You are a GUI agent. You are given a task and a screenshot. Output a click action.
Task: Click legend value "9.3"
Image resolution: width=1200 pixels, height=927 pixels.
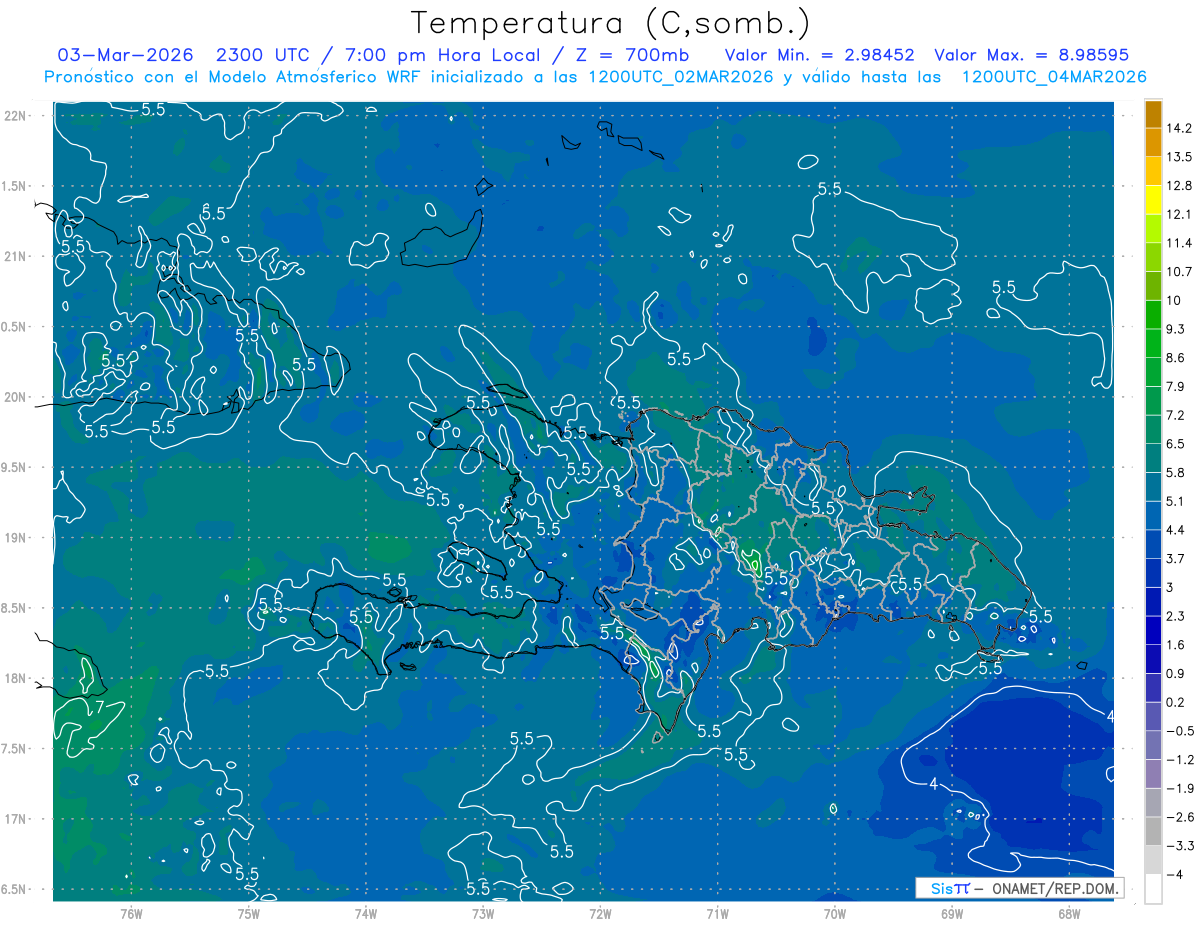click(x=1177, y=329)
